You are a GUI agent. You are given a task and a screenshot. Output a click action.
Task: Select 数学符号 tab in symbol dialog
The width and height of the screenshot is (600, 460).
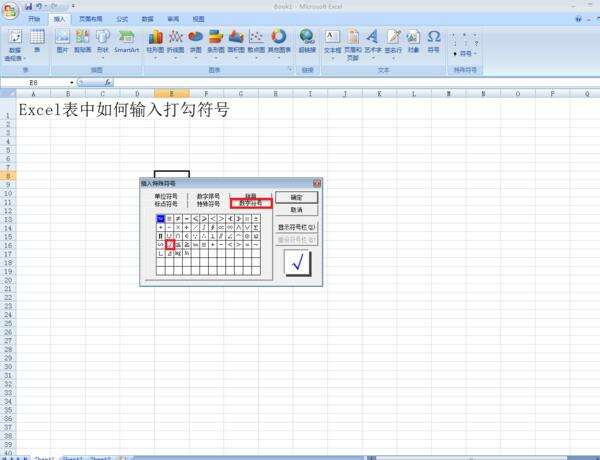click(x=251, y=204)
